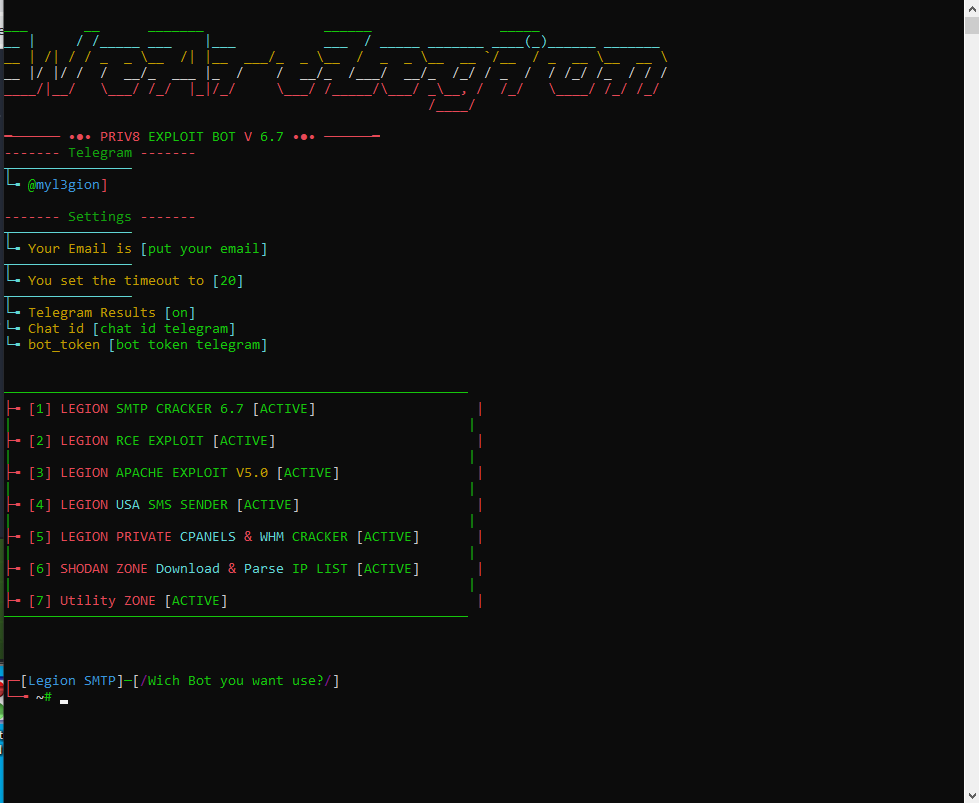Click the [bot token telegram] placeholder

[188, 345]
